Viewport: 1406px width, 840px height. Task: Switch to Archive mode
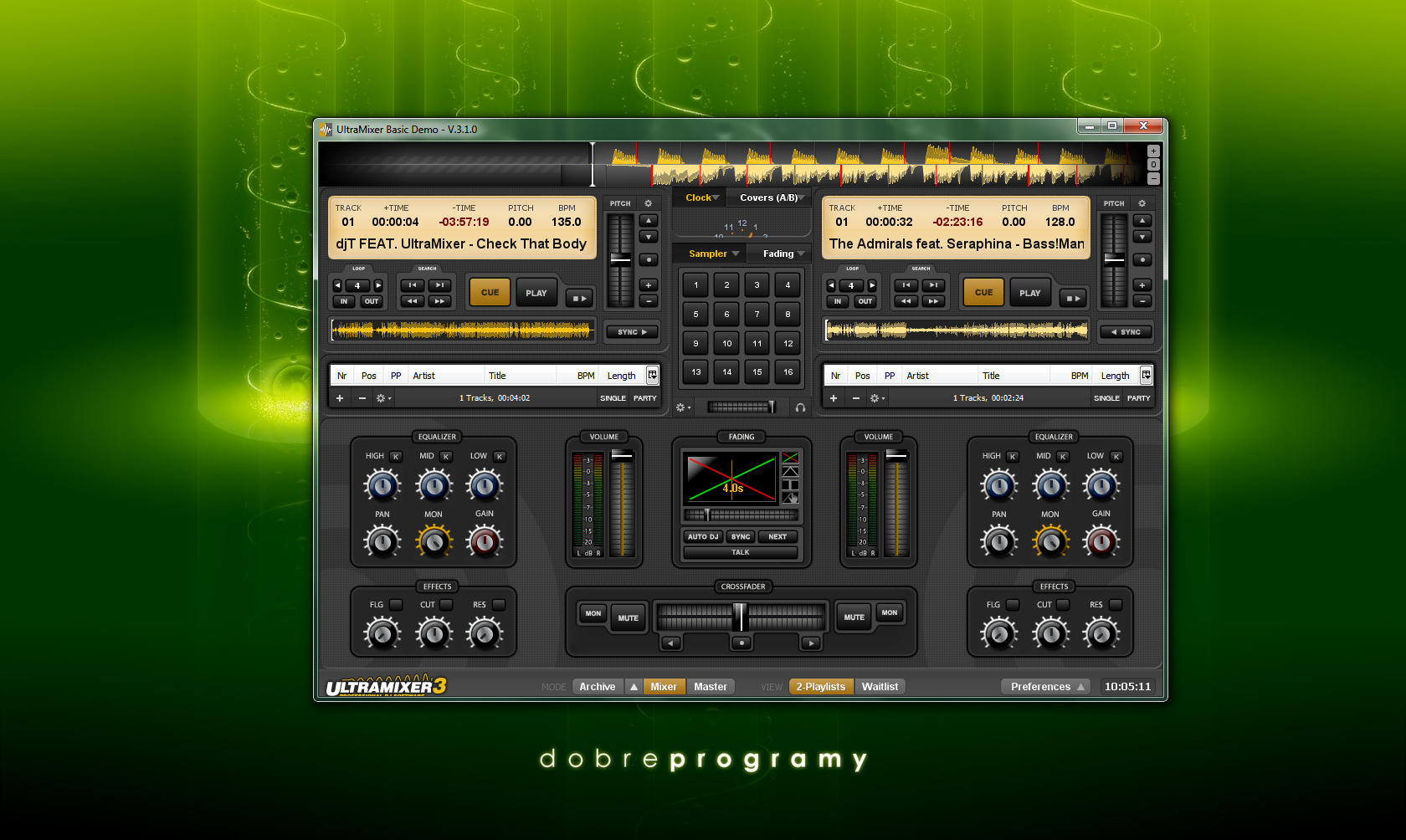click(x=597, y=687)
